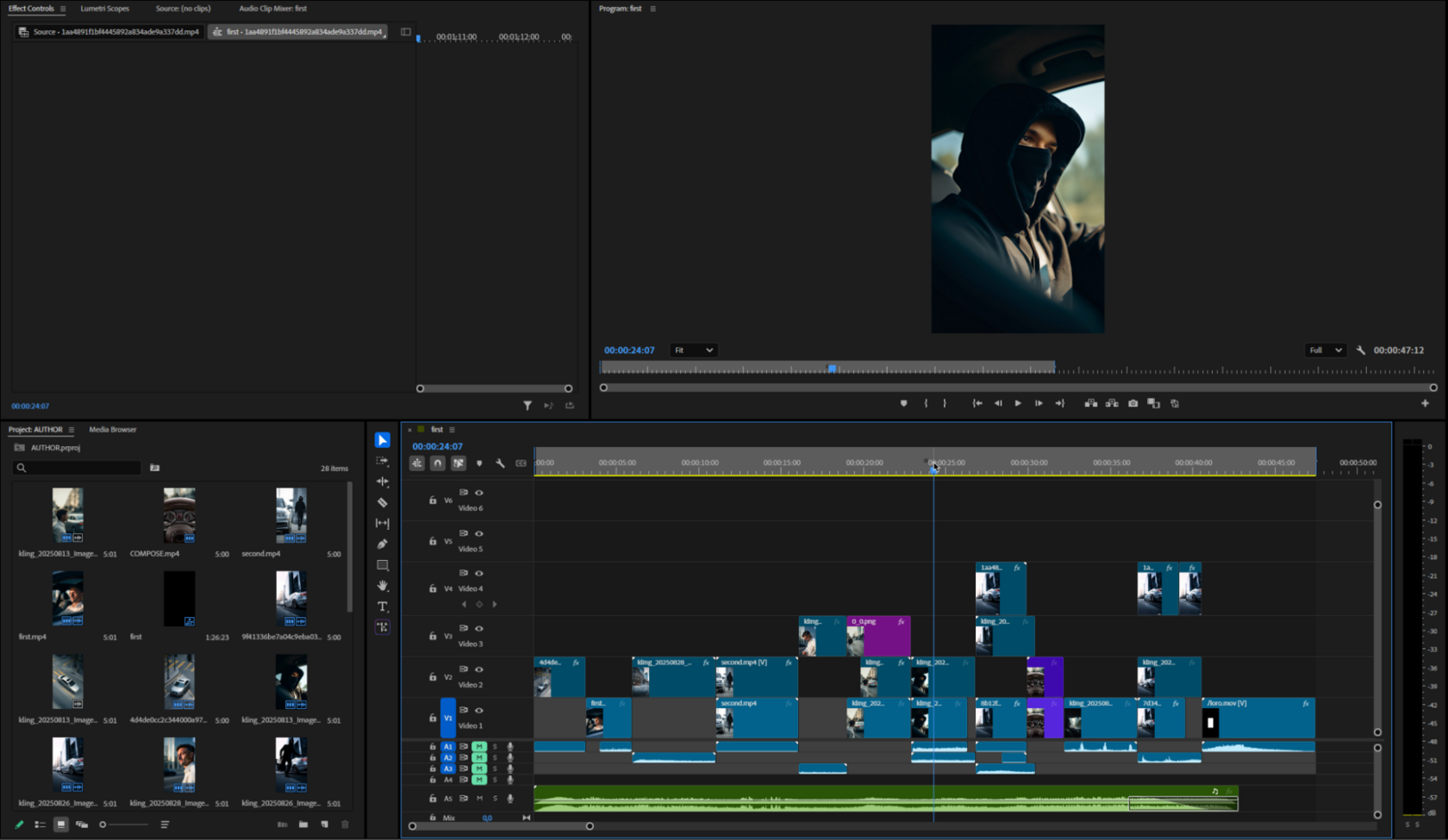Switch to the Lumetri Scopes tab
1448x840 pixels.
[x=104, y=9]
